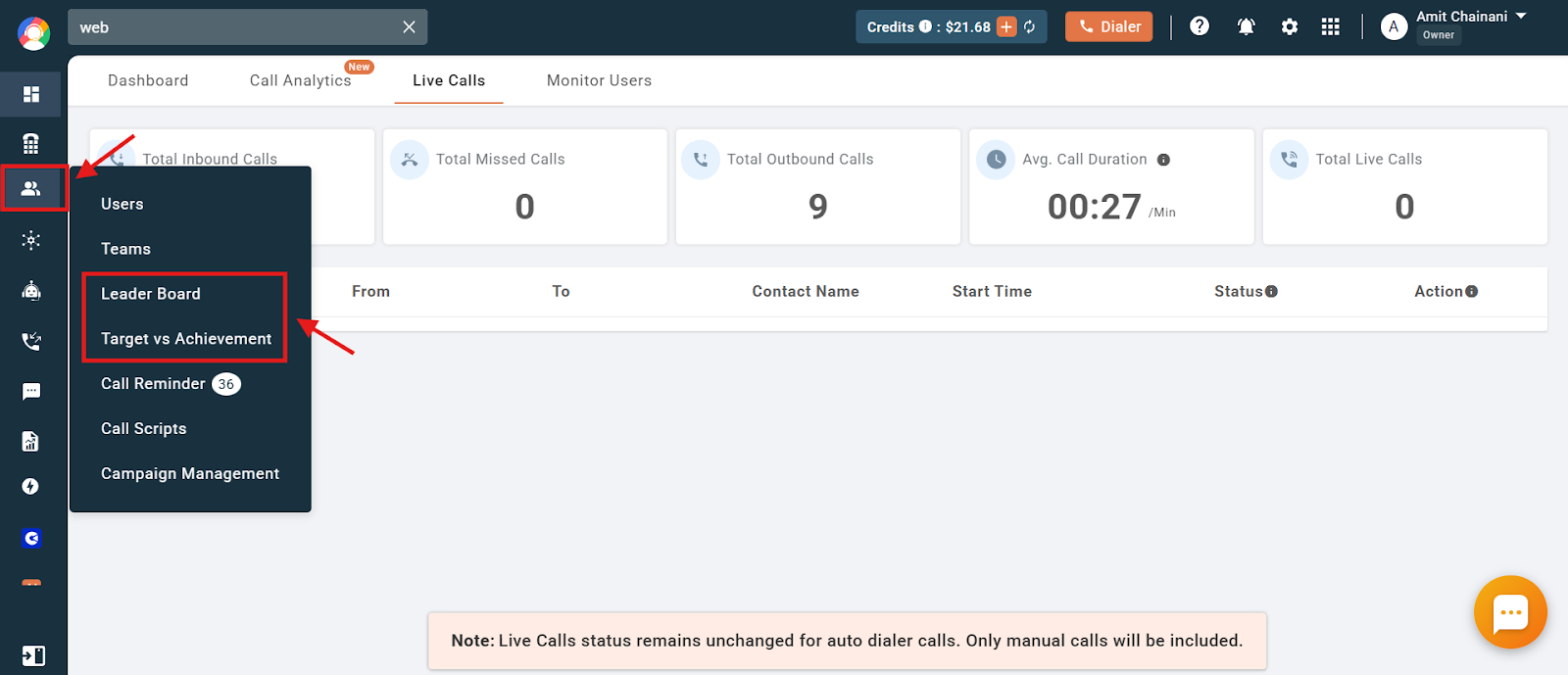Click the 36 badge on Call Reminder
Screen dimensions: 1568x675
coord(226,384)
